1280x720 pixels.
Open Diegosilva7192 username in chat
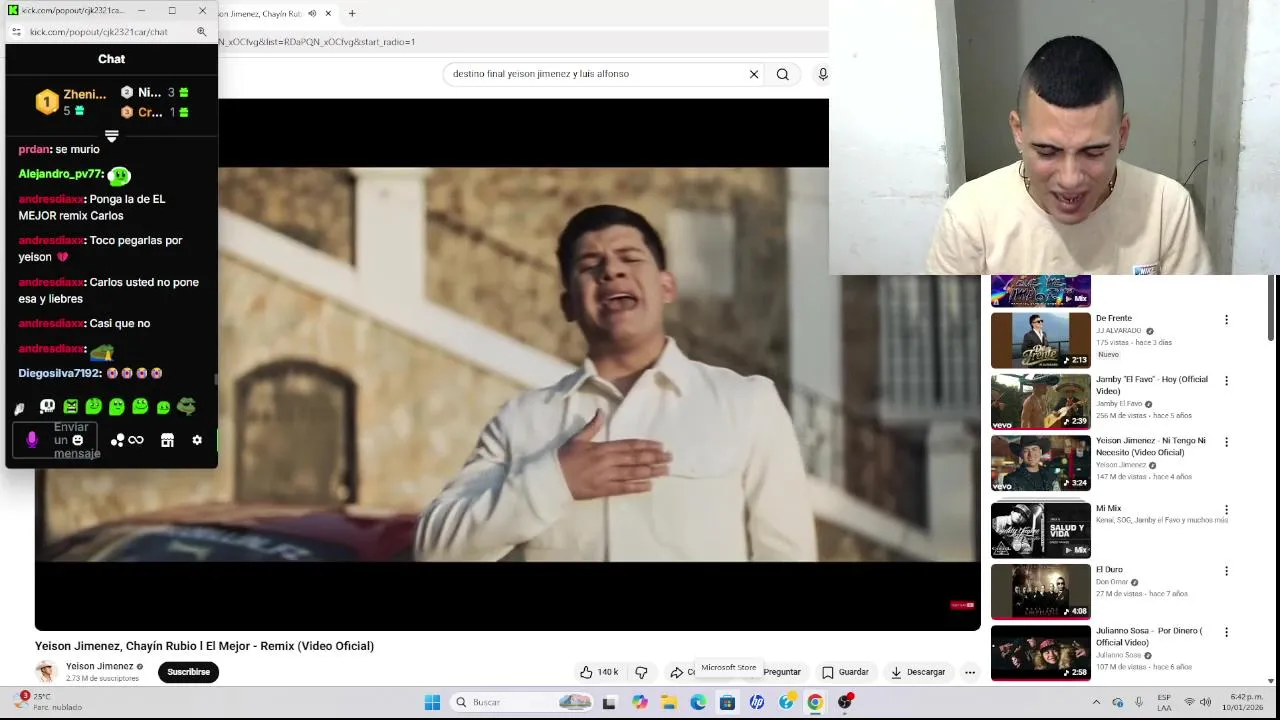point(60,373)
